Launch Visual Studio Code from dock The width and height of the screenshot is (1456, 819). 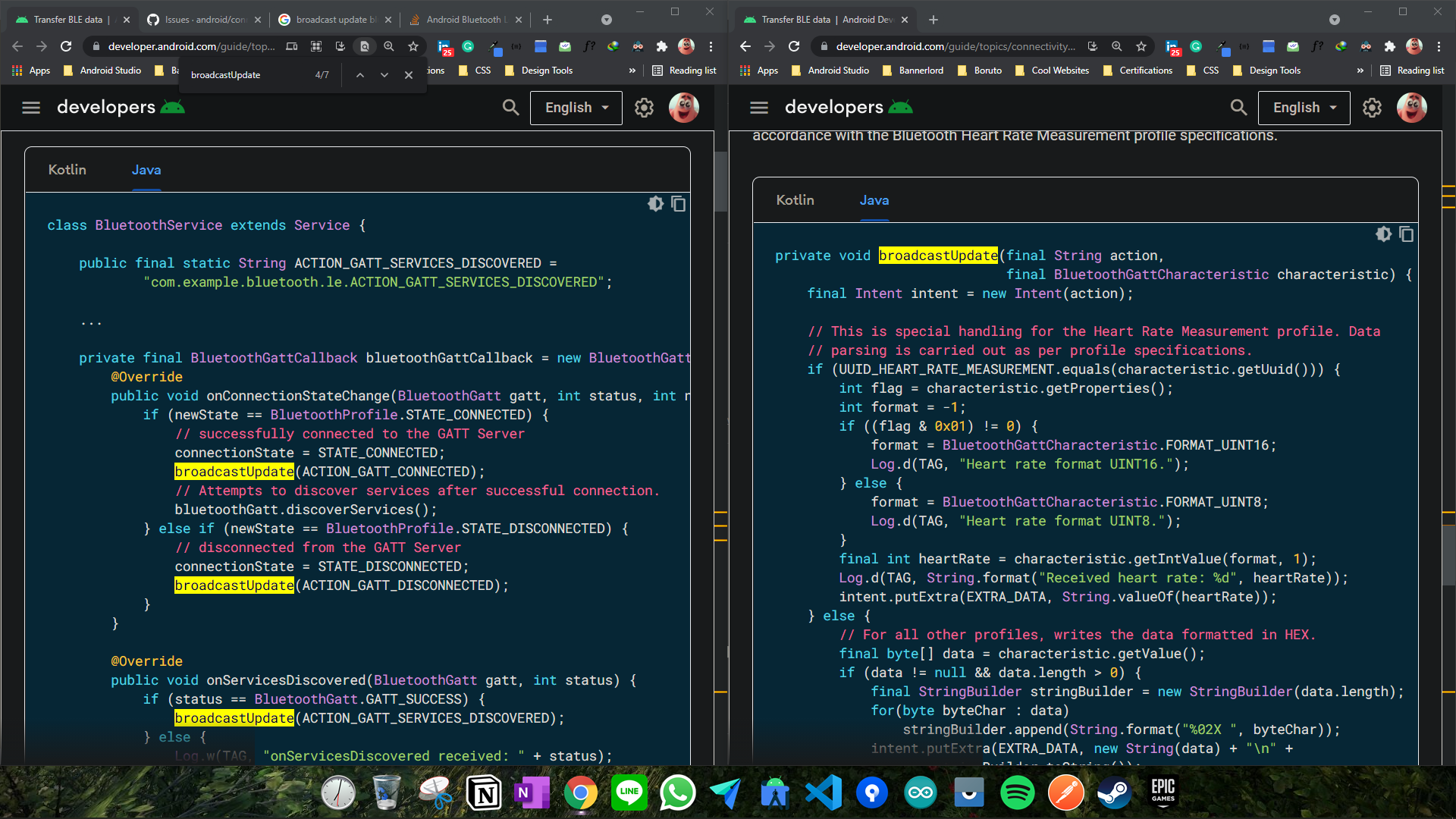point(824,793)
